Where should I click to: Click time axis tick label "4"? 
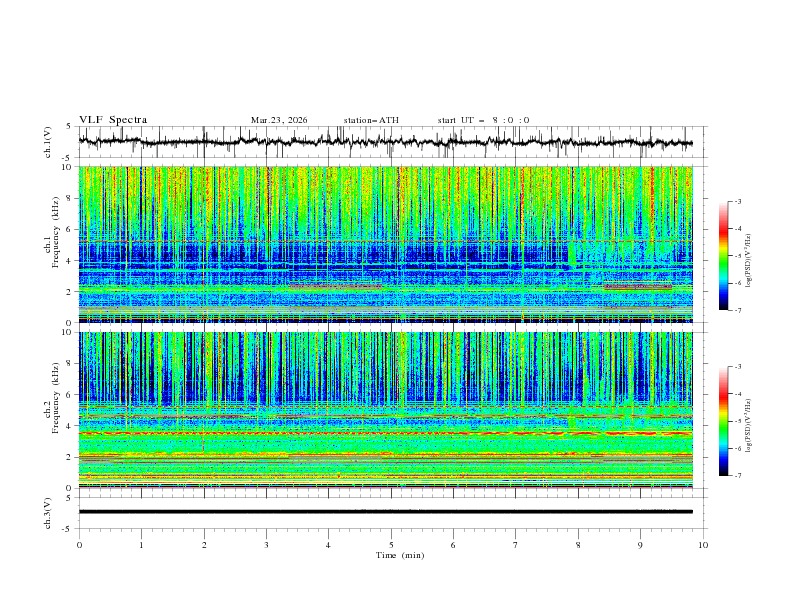click(x=328, y=545)
